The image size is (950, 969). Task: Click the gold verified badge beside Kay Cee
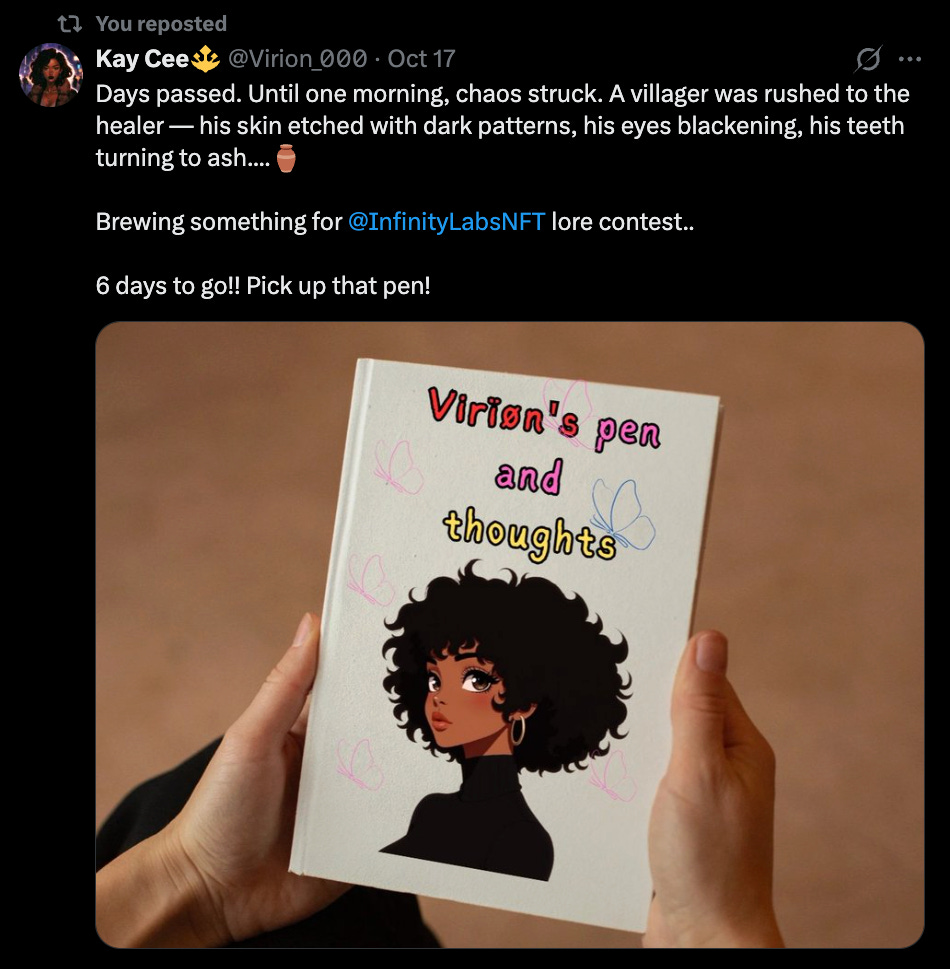206,59
